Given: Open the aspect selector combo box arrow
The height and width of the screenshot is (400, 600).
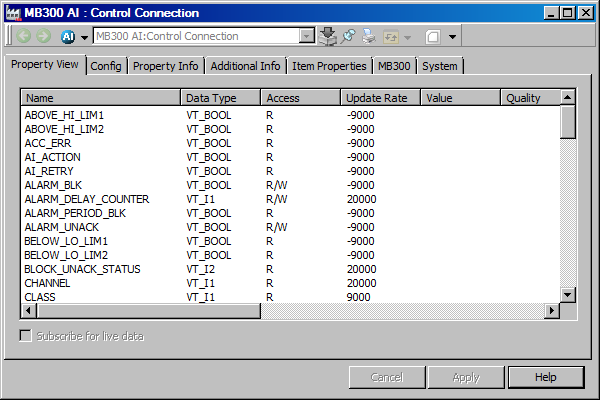Looking at the screenshot, I should pos(307,36).
